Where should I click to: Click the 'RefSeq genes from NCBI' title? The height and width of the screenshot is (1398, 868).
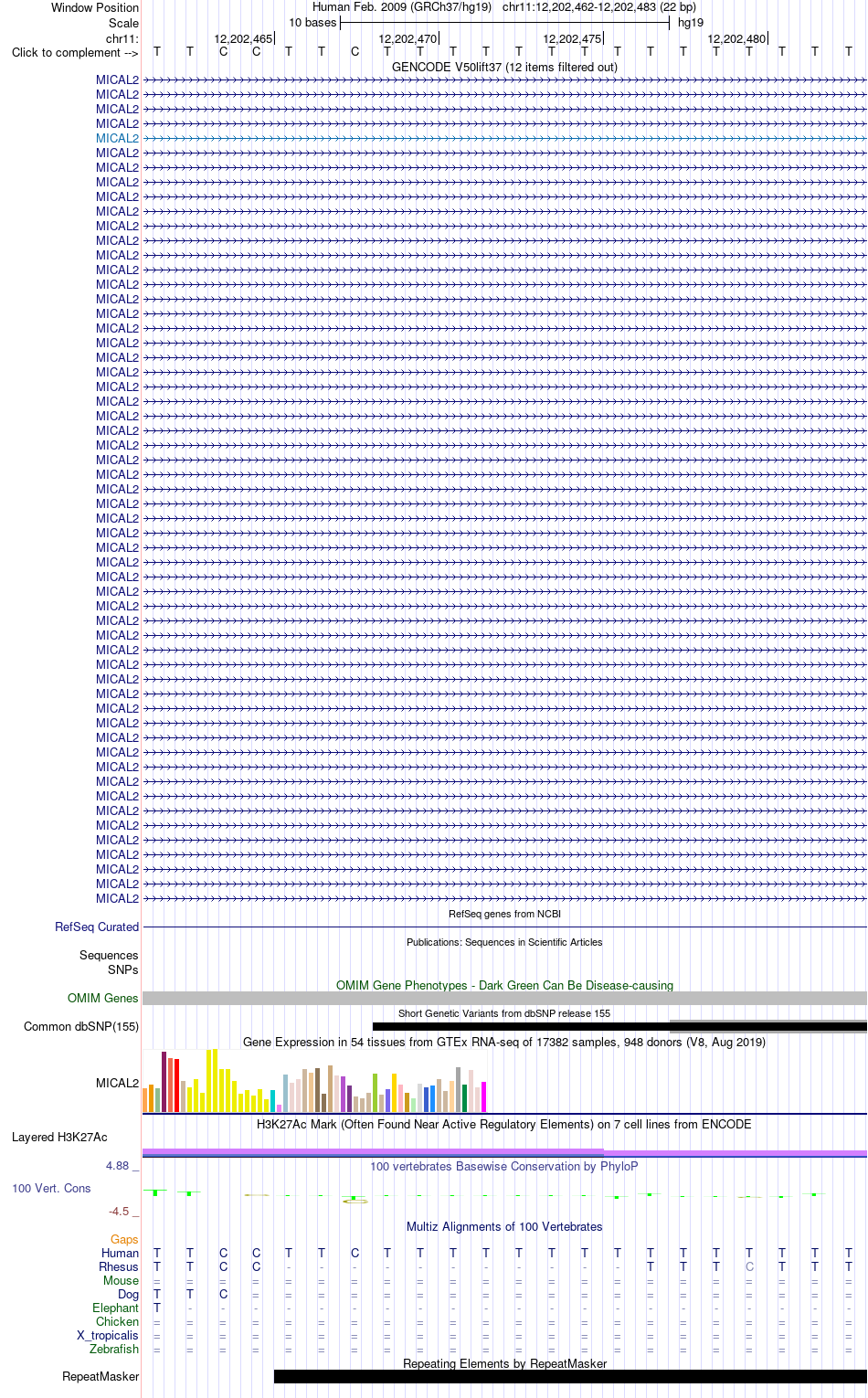tap(504, 914)
